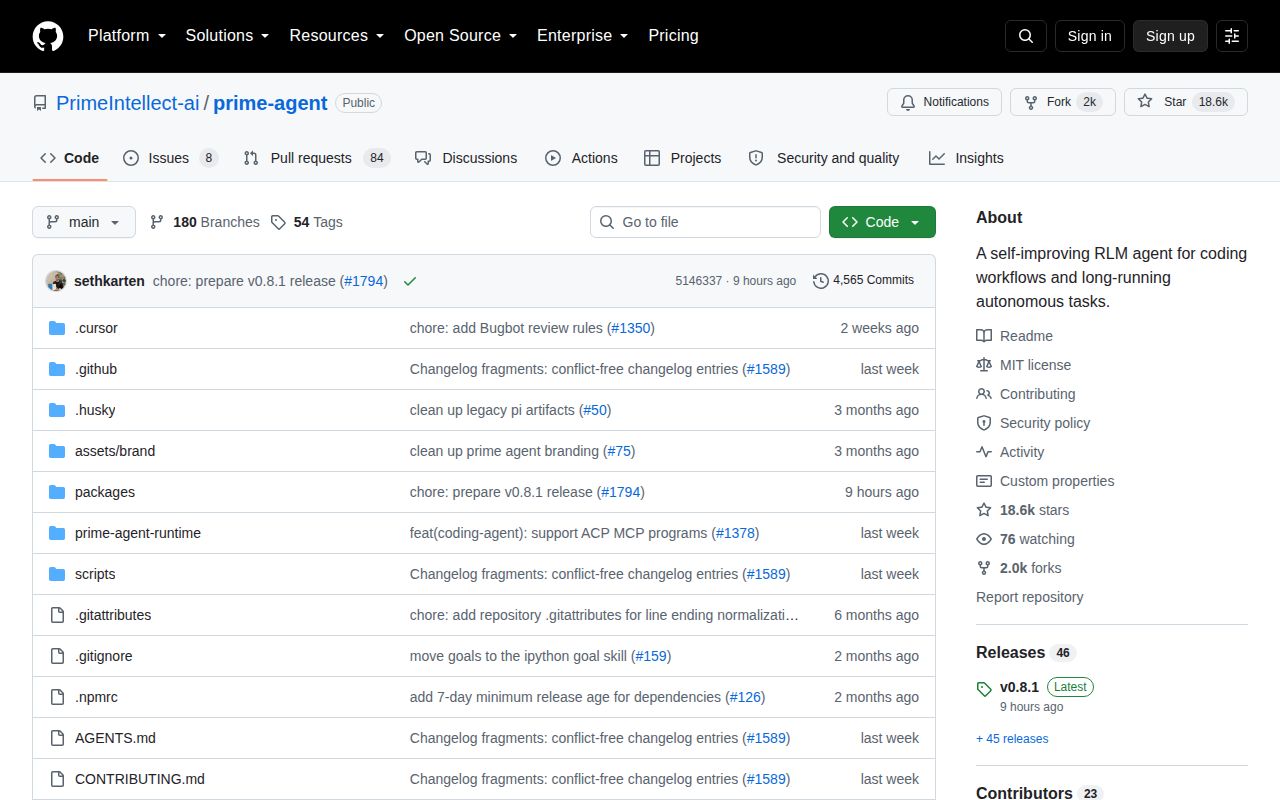
Task: Open the main branch selector dropdown
Action: click(84, 222)
